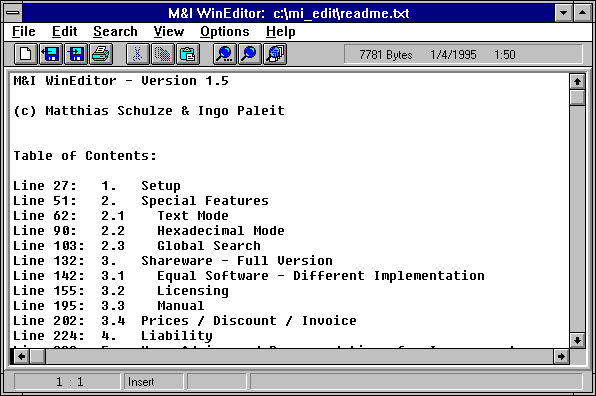The image size is (596, 396).
Task: Click the line 'M&I WinEditor - Version 1.5'
Action: coord(121,81)
